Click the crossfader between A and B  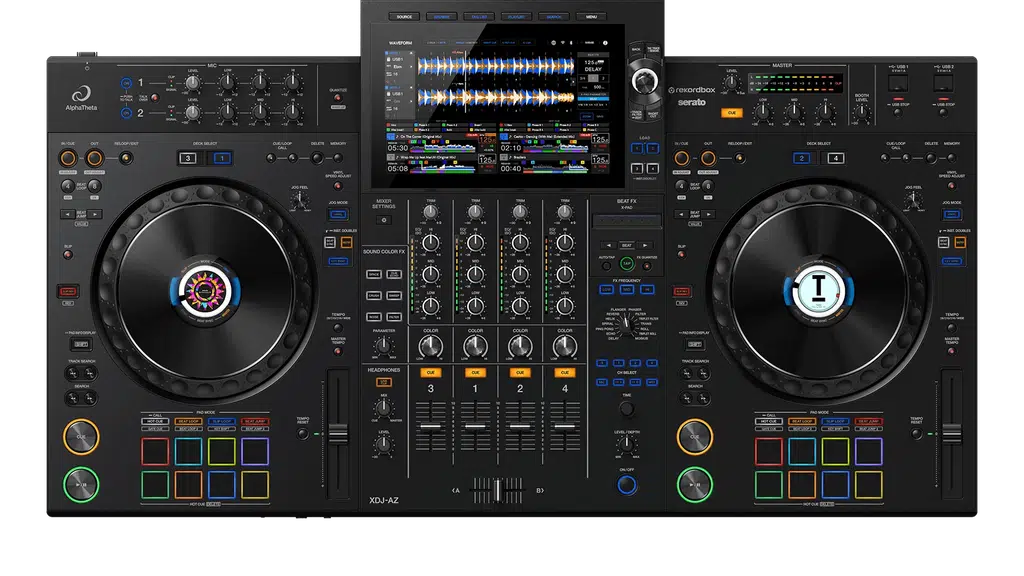(x=498, y=490)
